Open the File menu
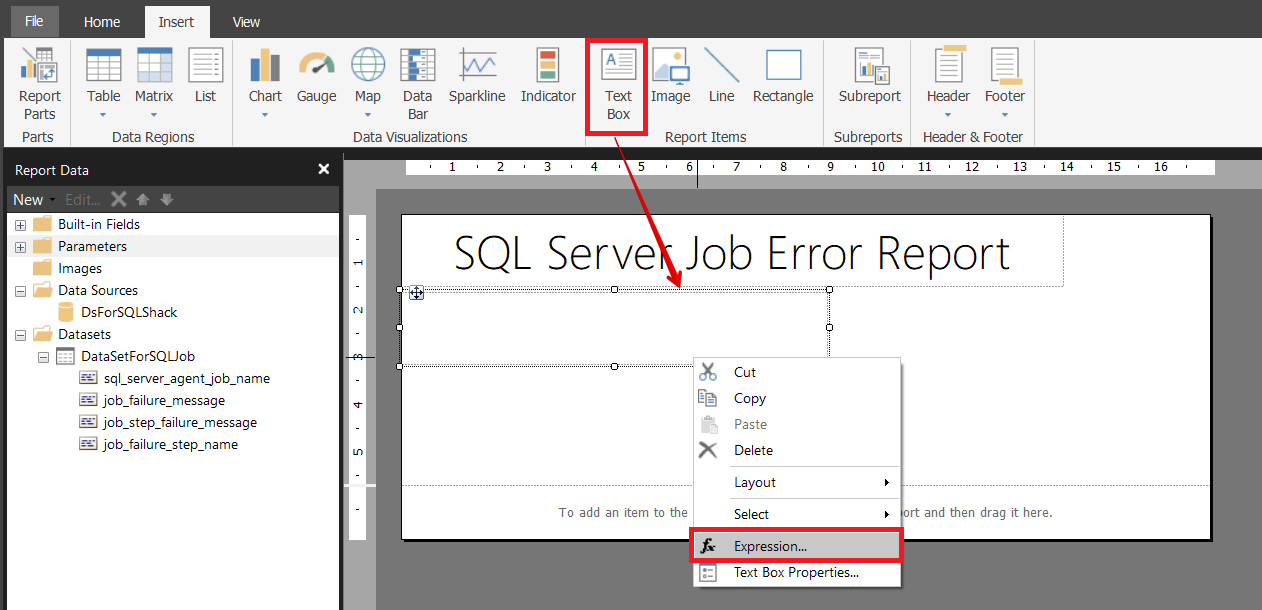Viewport: 1262px width, 610px height. [x=34, y=21]
